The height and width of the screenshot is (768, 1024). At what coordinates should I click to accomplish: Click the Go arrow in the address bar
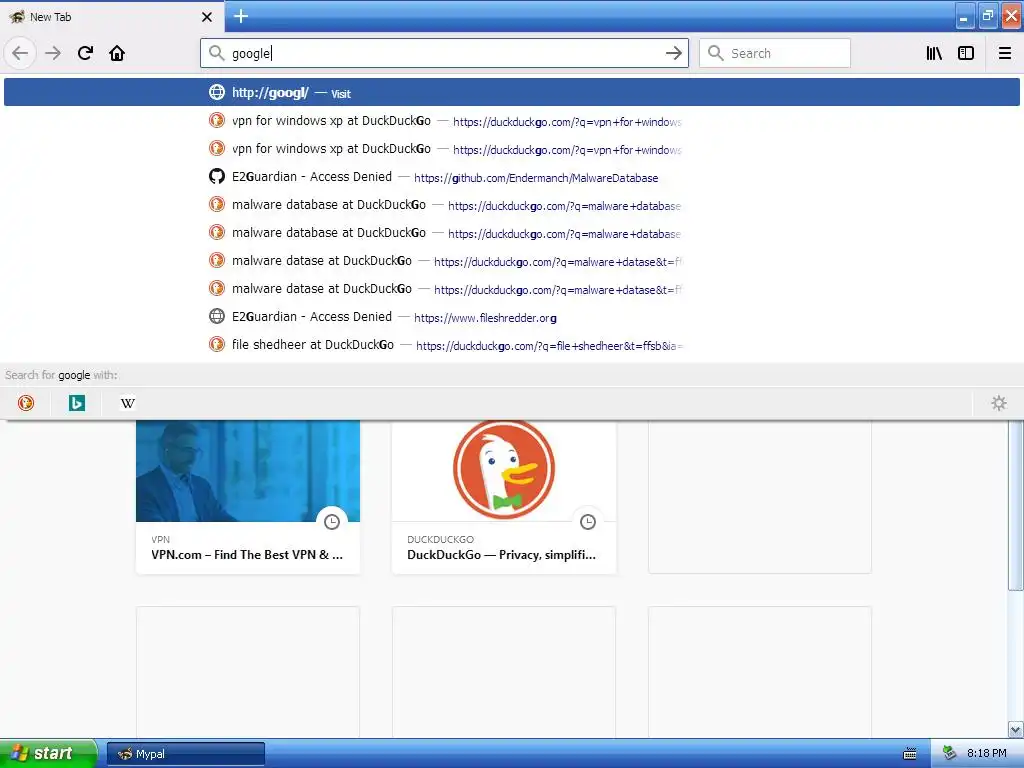pyautogui.click(x=673, y=53)
